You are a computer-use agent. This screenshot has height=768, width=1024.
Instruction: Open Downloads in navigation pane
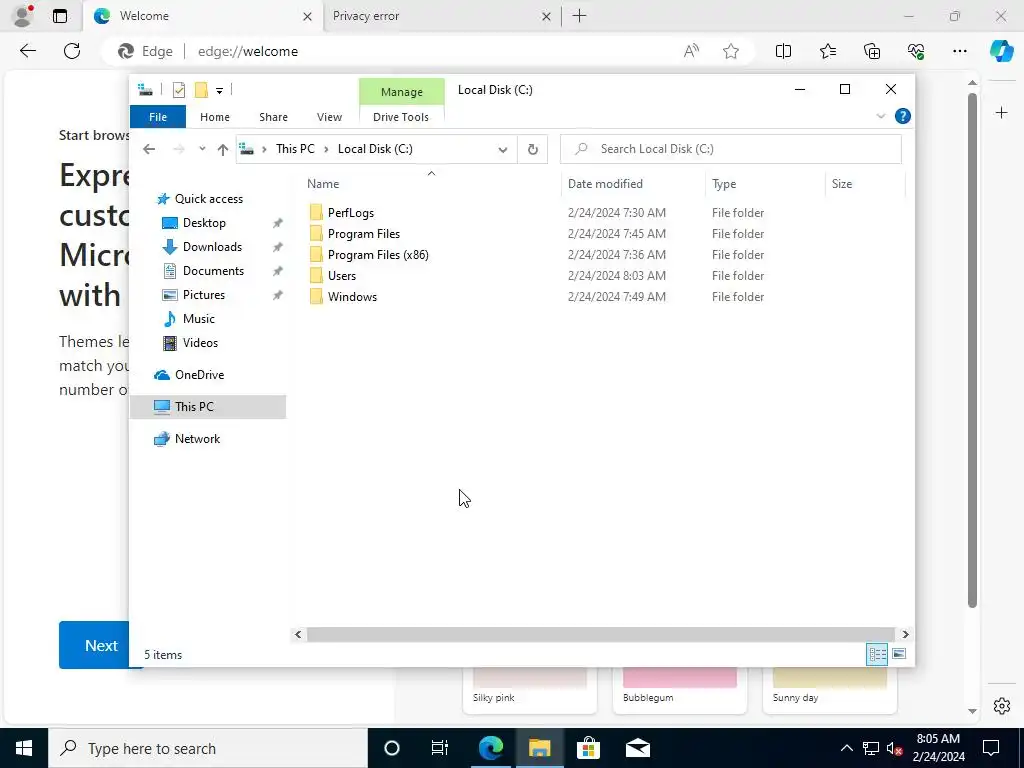pyautogui.click(x=212, y=247)
